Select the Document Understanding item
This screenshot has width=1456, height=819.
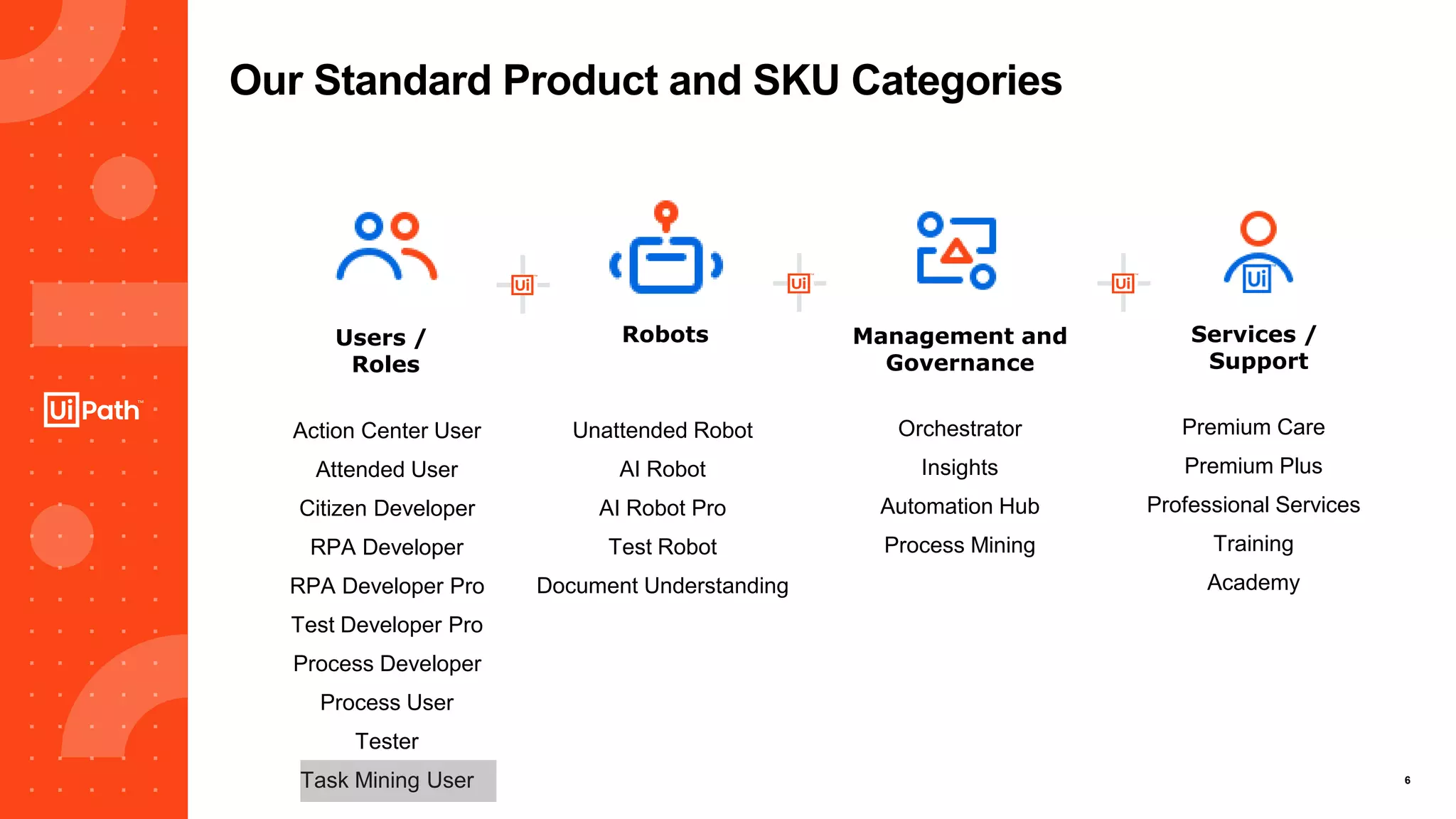(662, 586)
